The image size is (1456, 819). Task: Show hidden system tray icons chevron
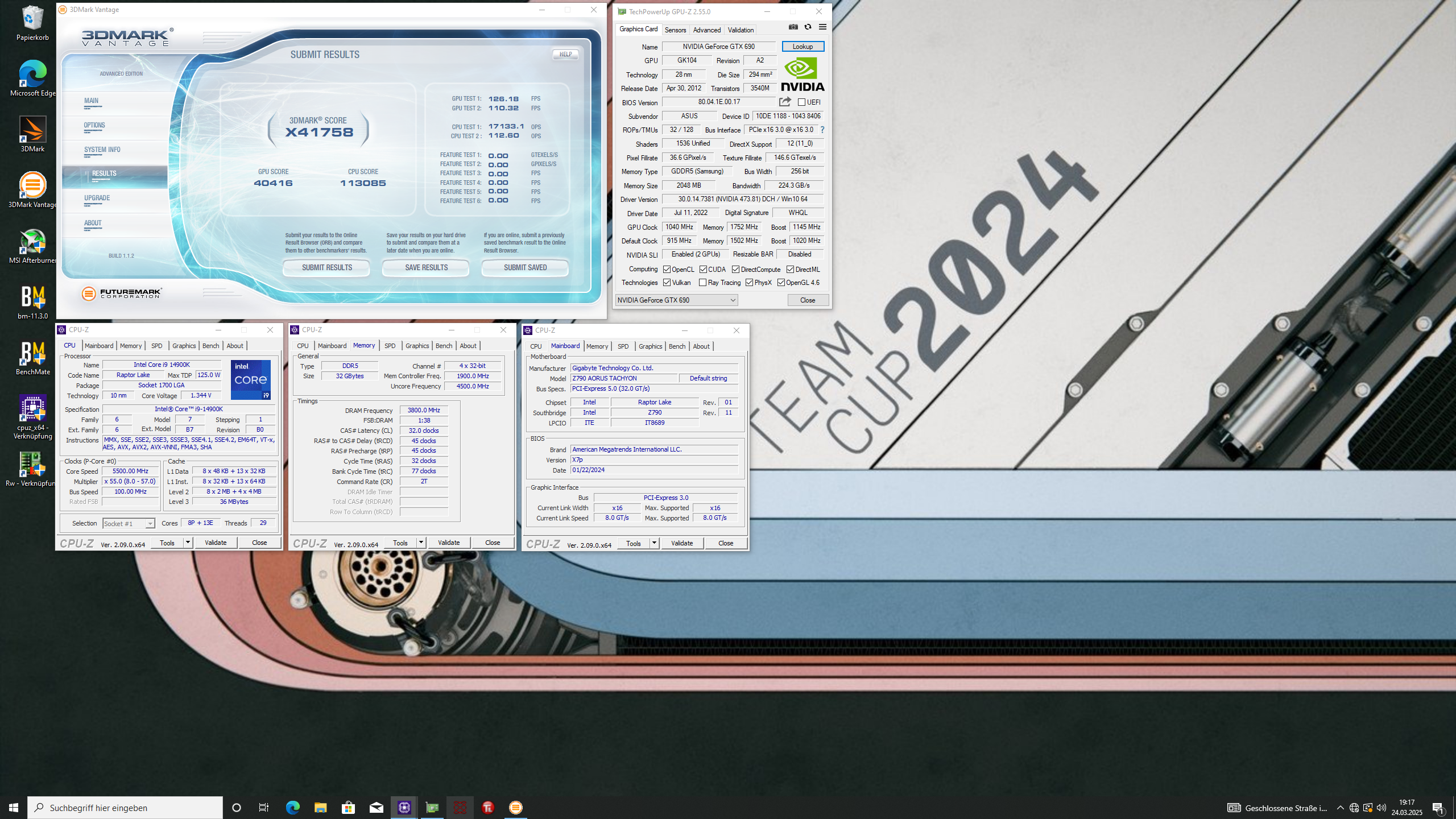coord(1341,808)
